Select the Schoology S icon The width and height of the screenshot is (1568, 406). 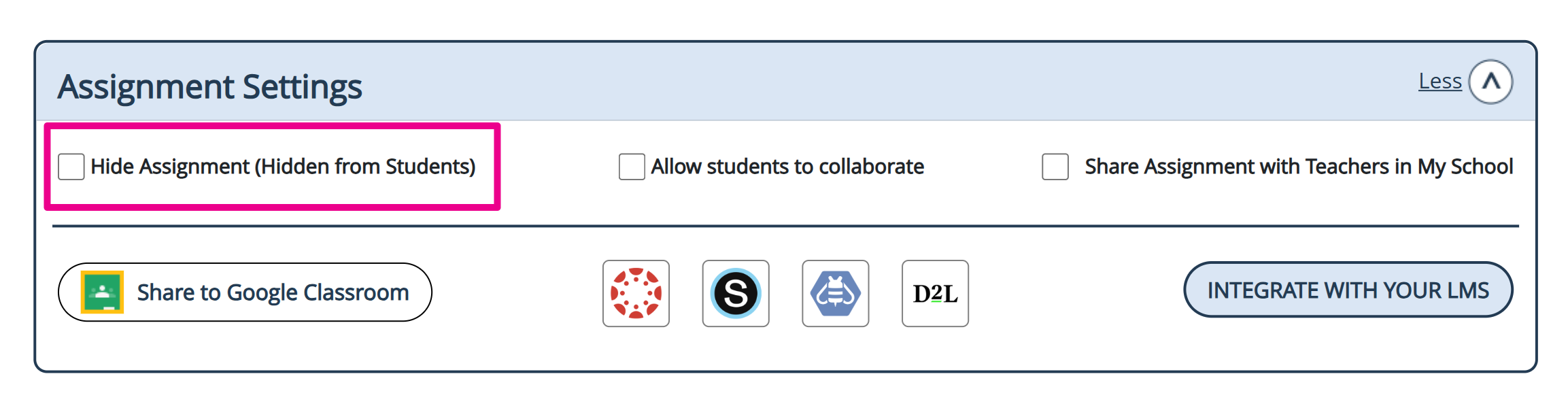735,293
